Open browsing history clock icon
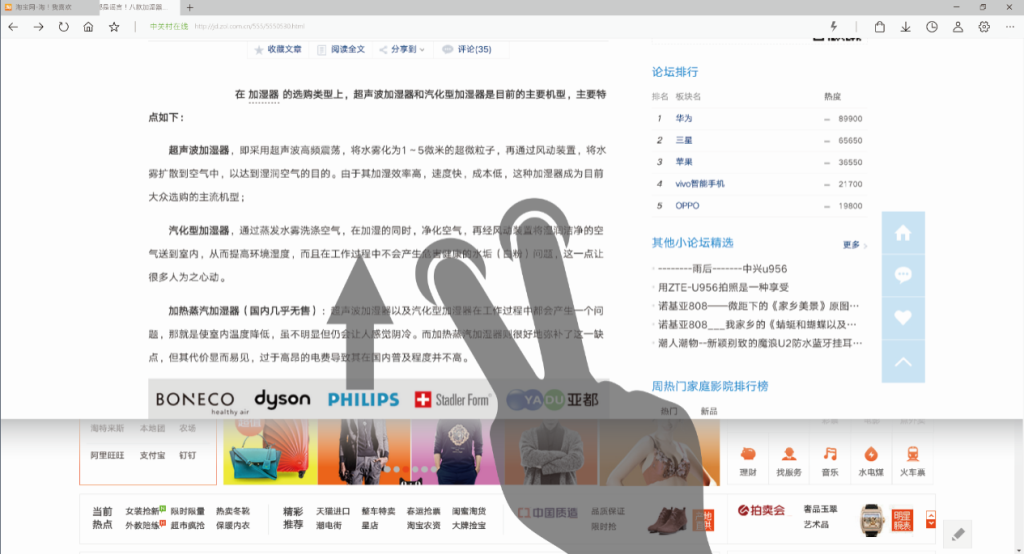This screenshot has width=1024, height=554. [932, 27]
